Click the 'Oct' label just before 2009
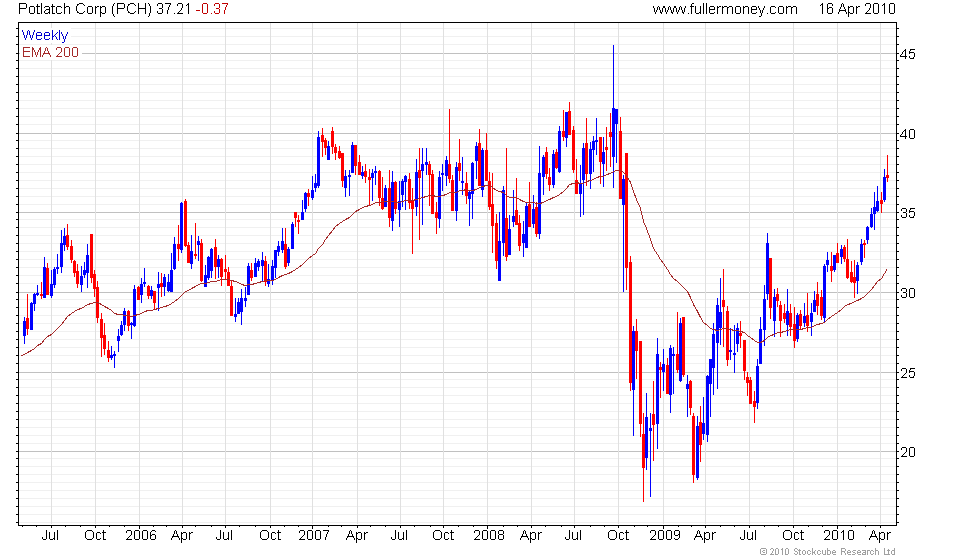The height and width of the screenshot is (560, 980). pos(618,536)
